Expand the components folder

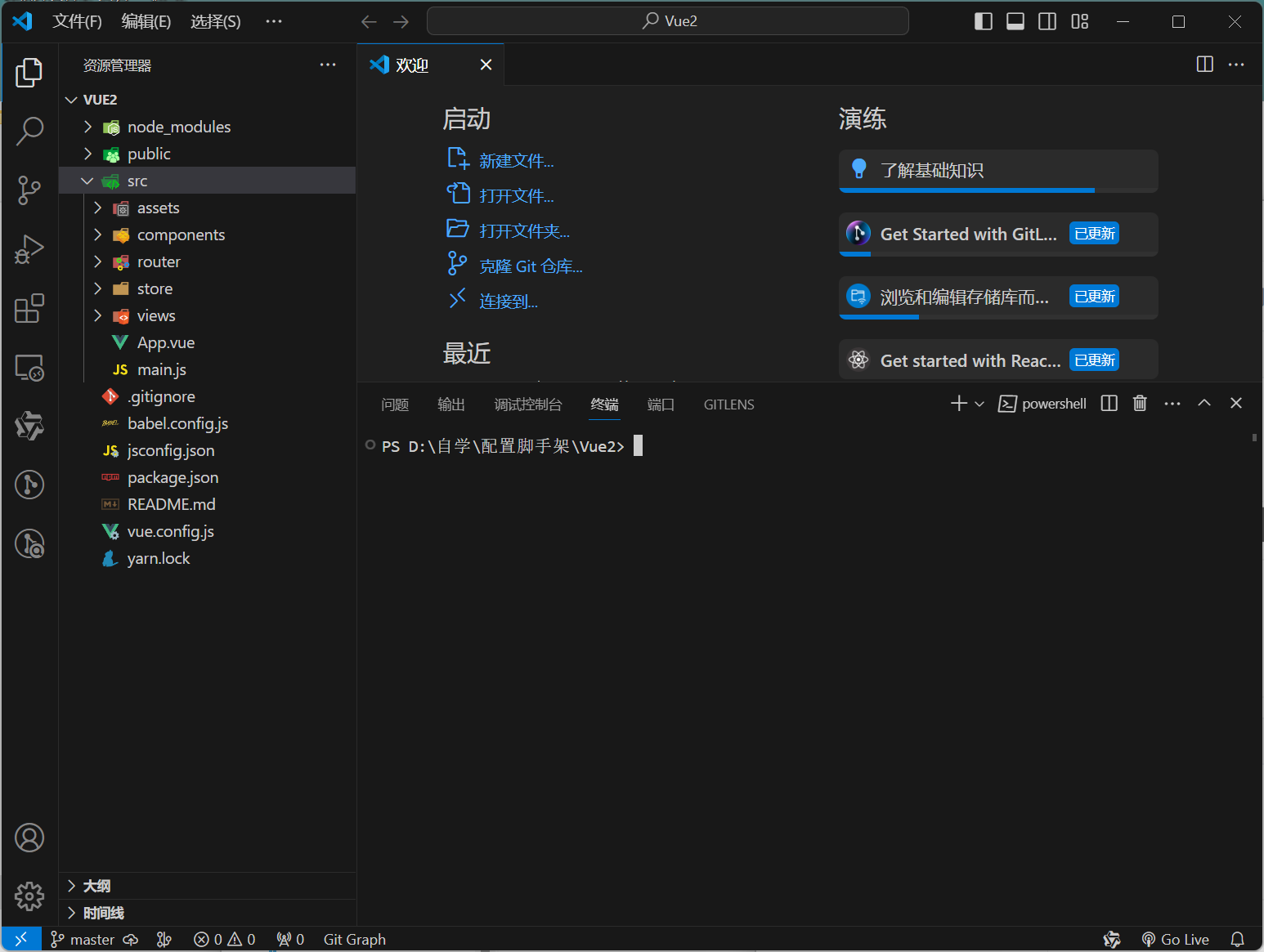click(x=208, y=235)
